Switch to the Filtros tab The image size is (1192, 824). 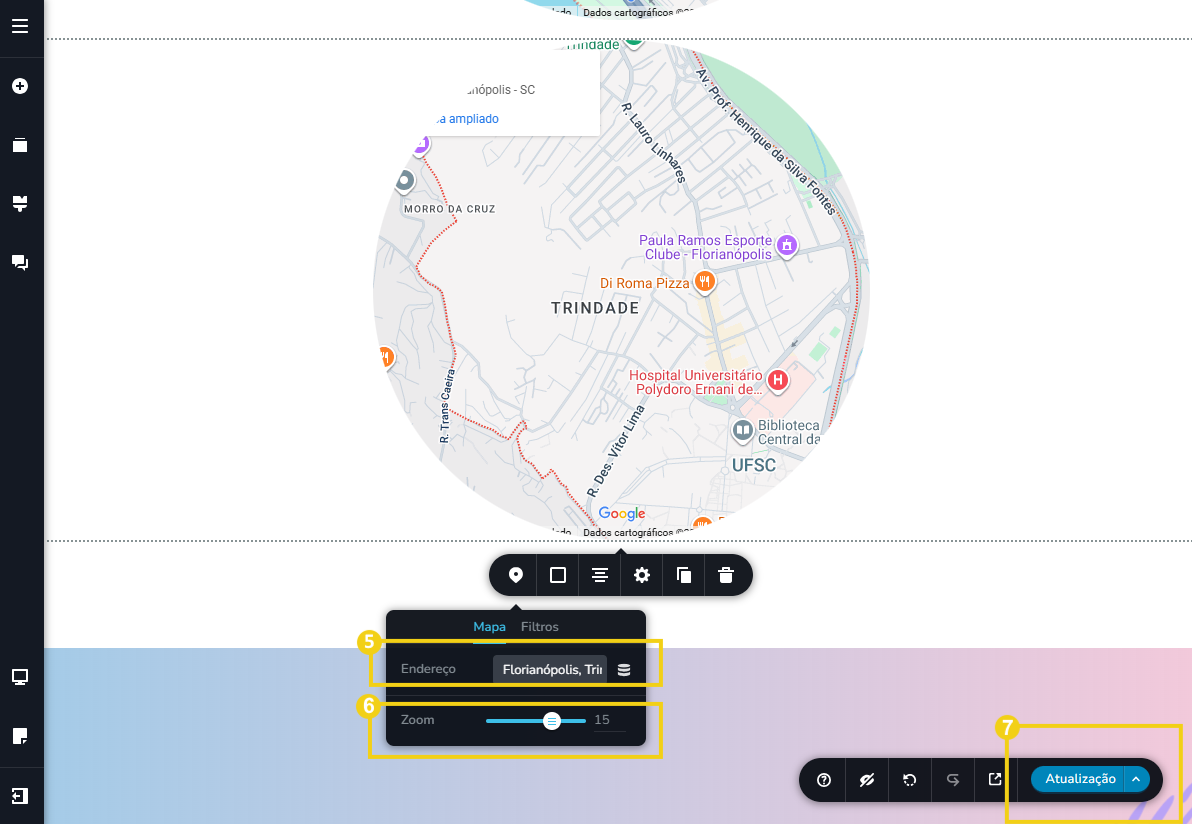click(x=540, y=626)
